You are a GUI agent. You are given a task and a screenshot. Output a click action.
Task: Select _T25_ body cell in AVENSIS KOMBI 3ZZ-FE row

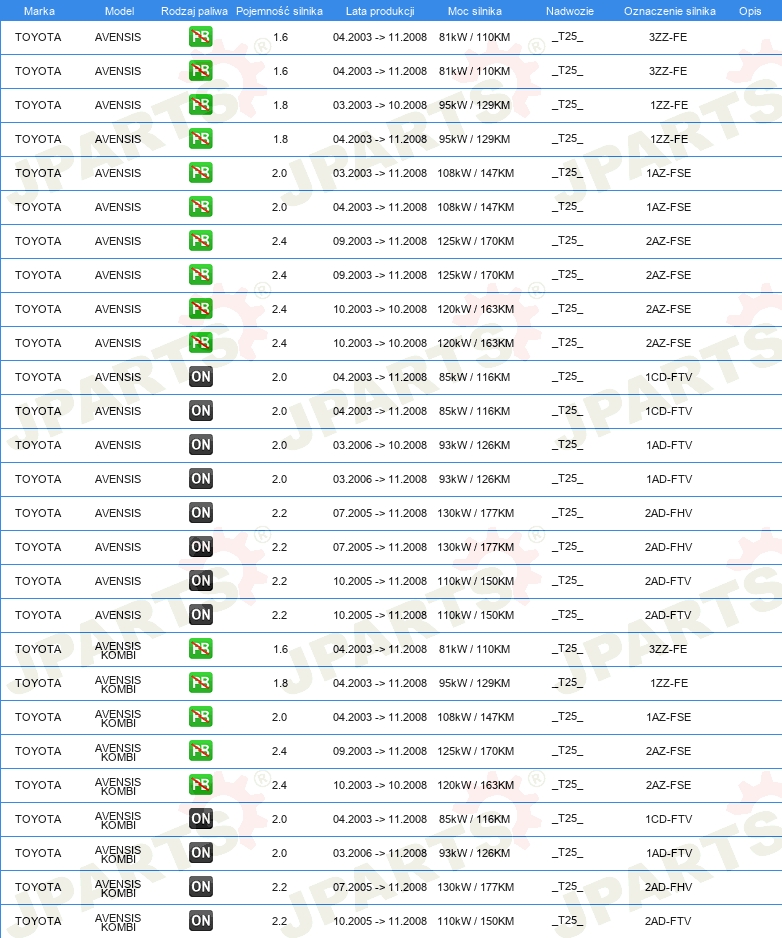567,649
